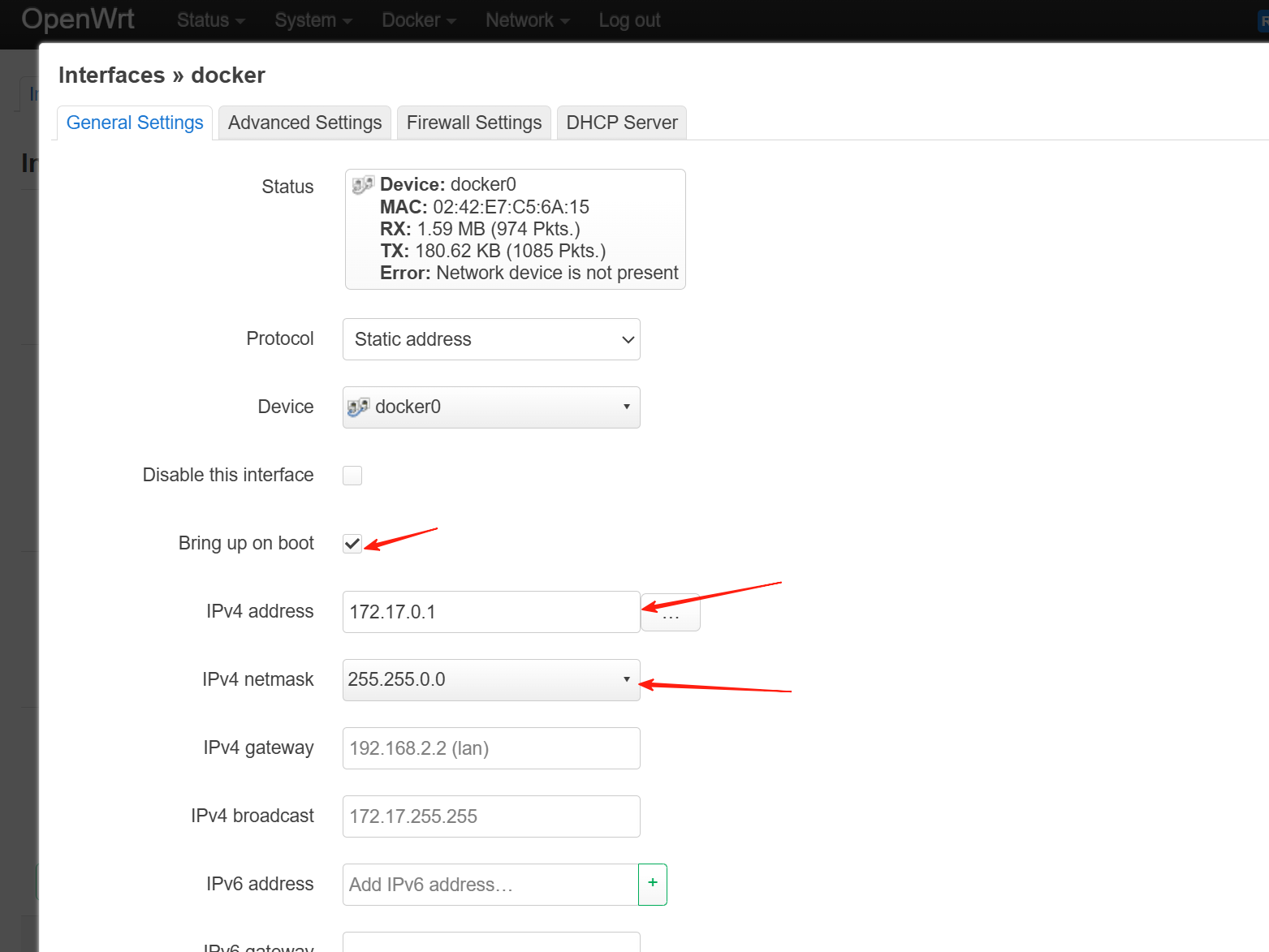1269x952 pixels.
Task: Select the General Settings tab
Action: tap(135, 123)
